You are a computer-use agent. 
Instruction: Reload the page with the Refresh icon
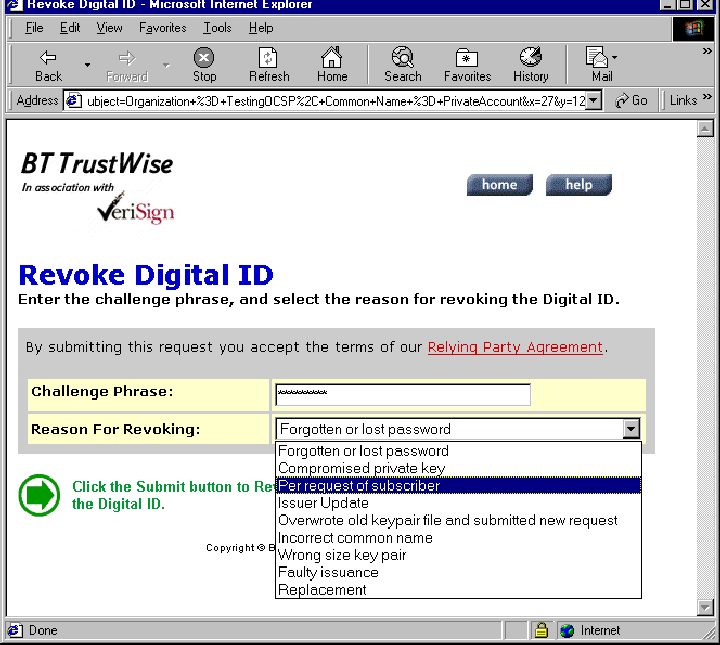(269, 58)
